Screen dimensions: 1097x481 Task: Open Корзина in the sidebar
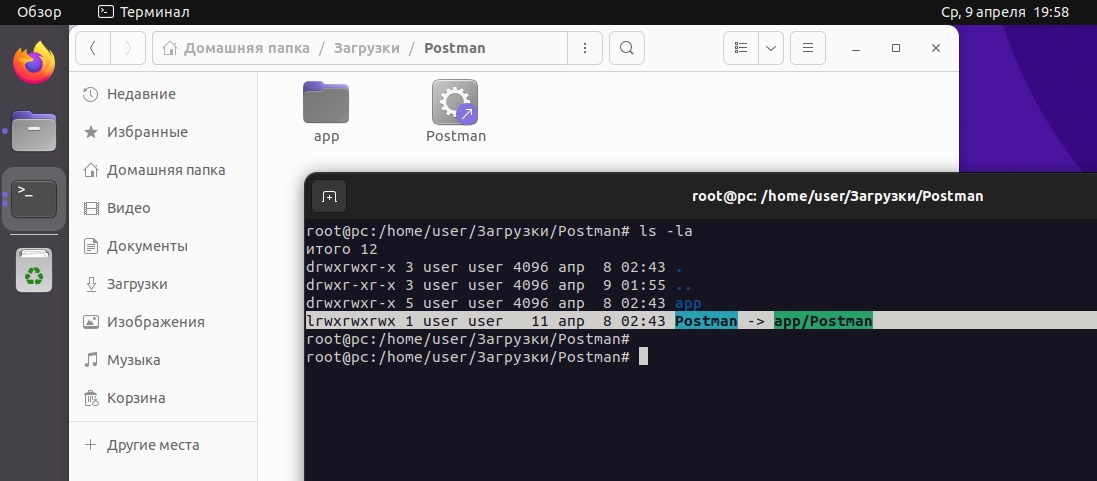pos(163,398)
